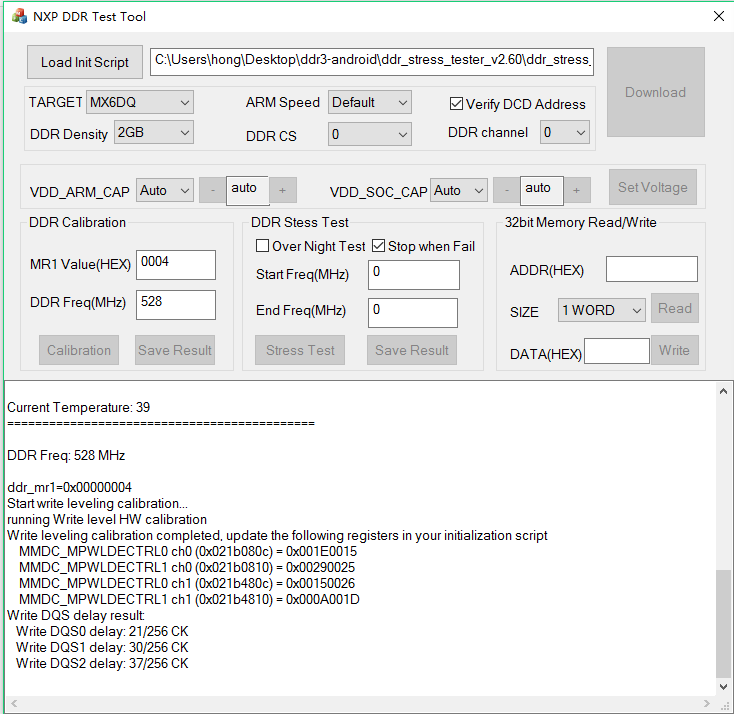Image resolution: width=734 pixels, height=714 pixels.
Task: Increase VDD_ARM_CAP voltage with plus button
Action: click(x=282, y=190)
